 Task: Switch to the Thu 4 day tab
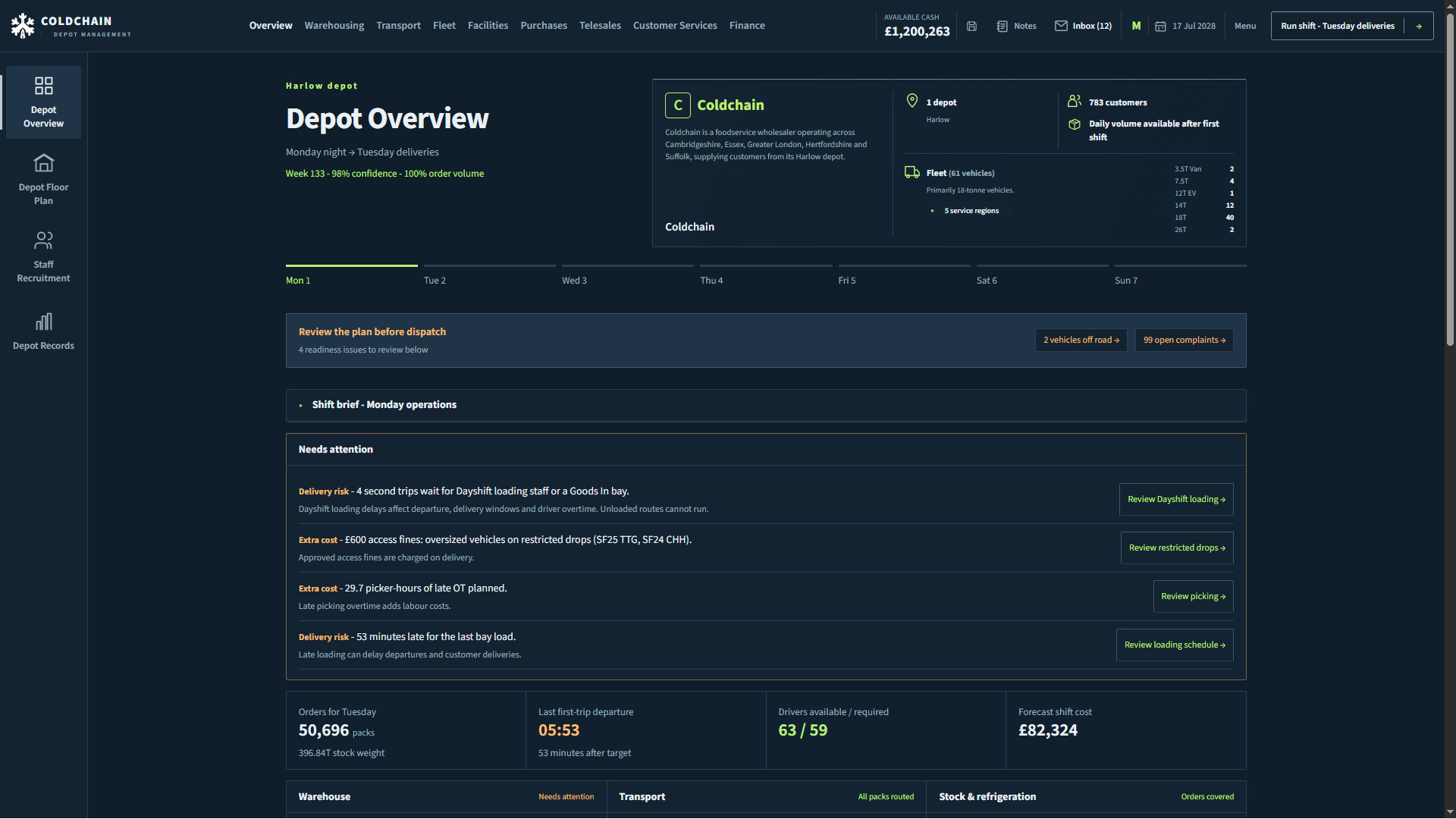(x=766, y=275)
